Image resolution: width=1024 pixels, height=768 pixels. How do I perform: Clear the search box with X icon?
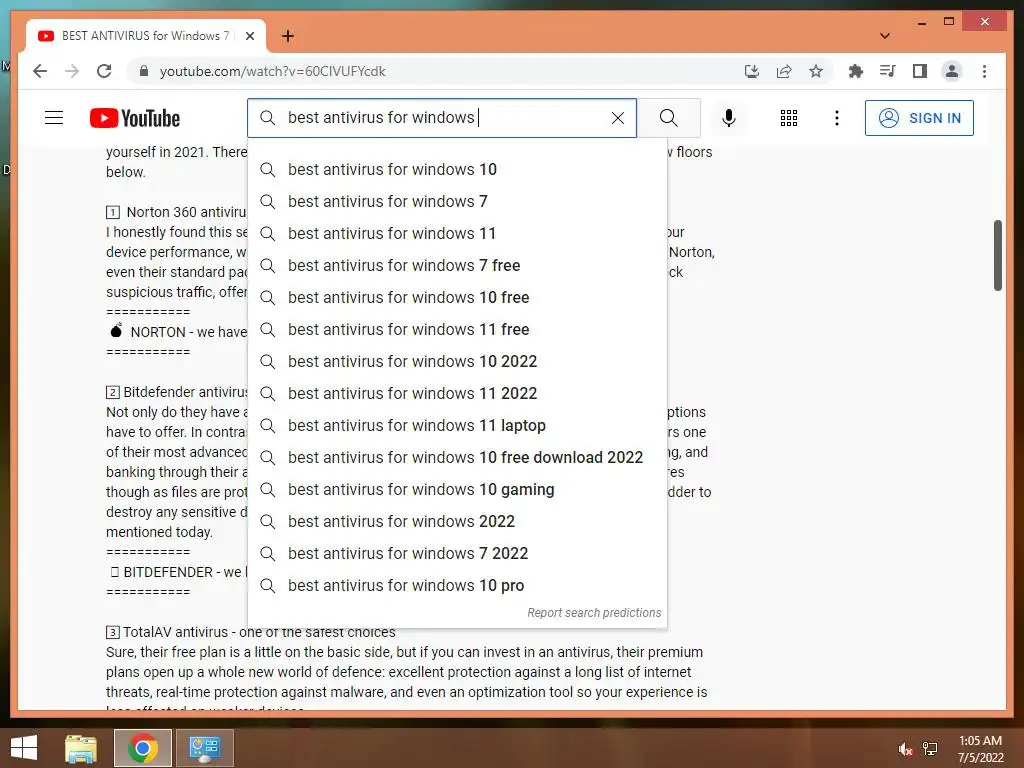[618, 118]
